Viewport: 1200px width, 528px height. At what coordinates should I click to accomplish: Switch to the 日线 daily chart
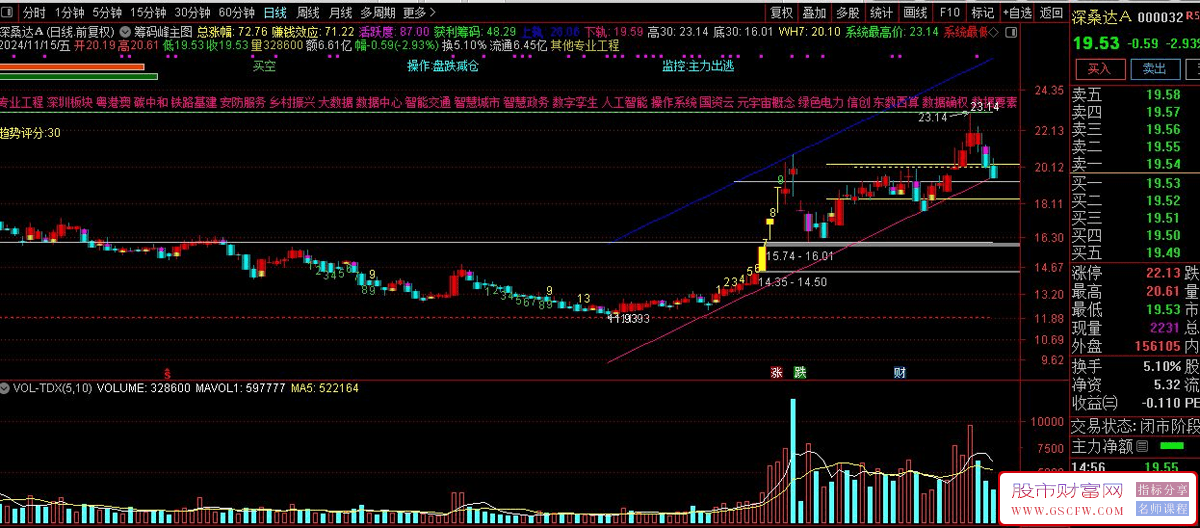275,13
